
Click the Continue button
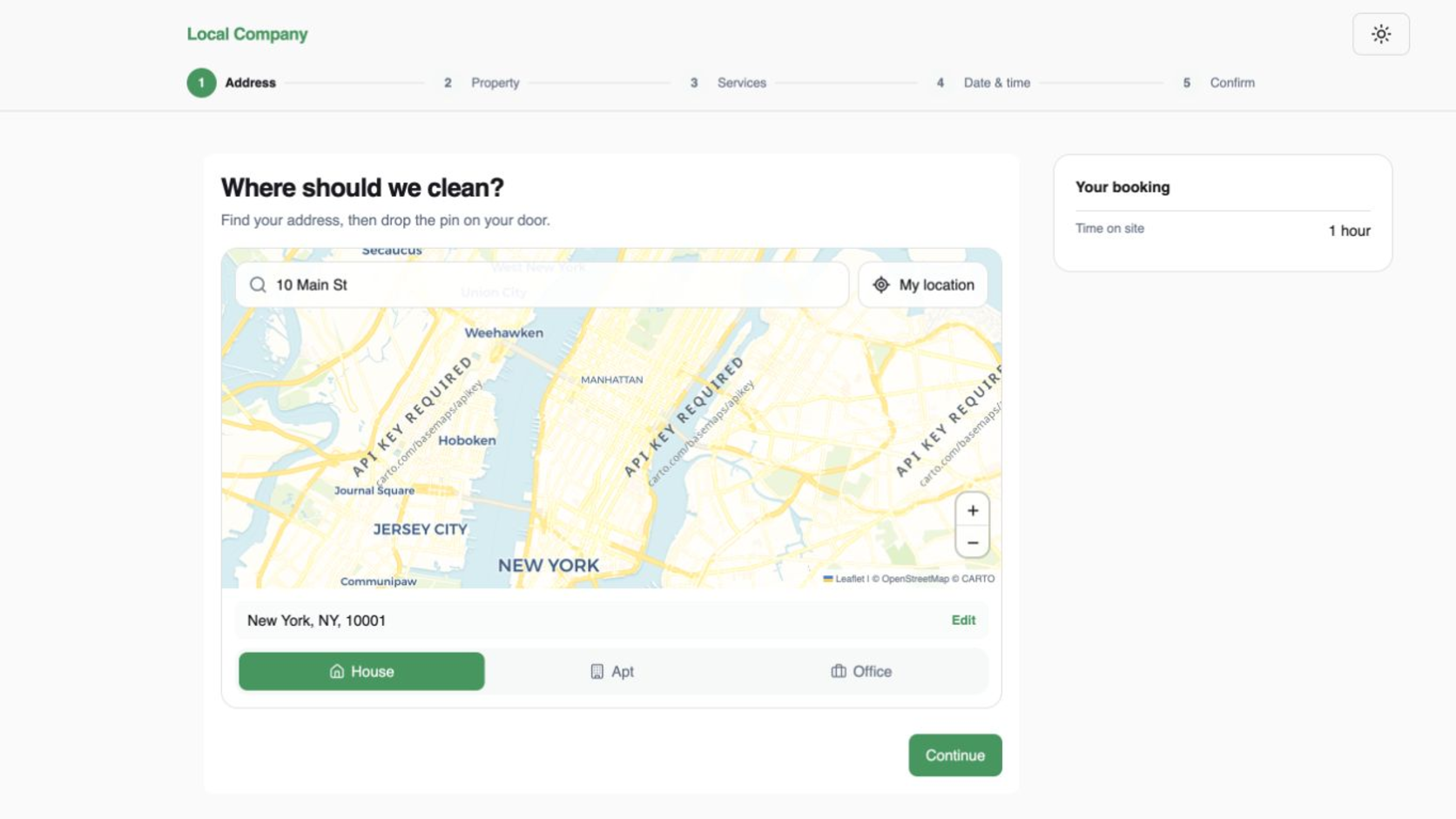click(954, 755)
